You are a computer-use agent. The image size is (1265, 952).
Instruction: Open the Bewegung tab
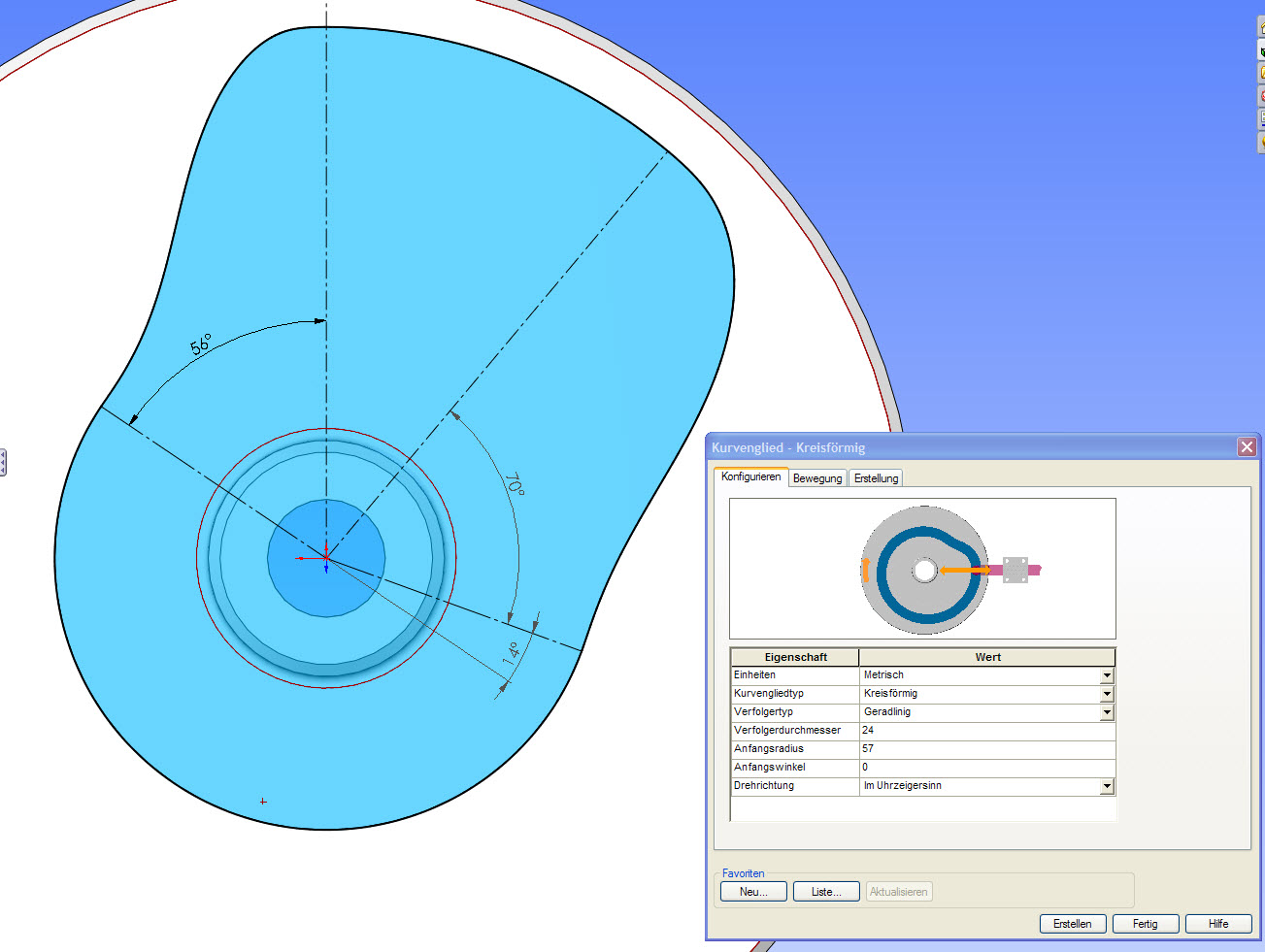coord(817,478)
